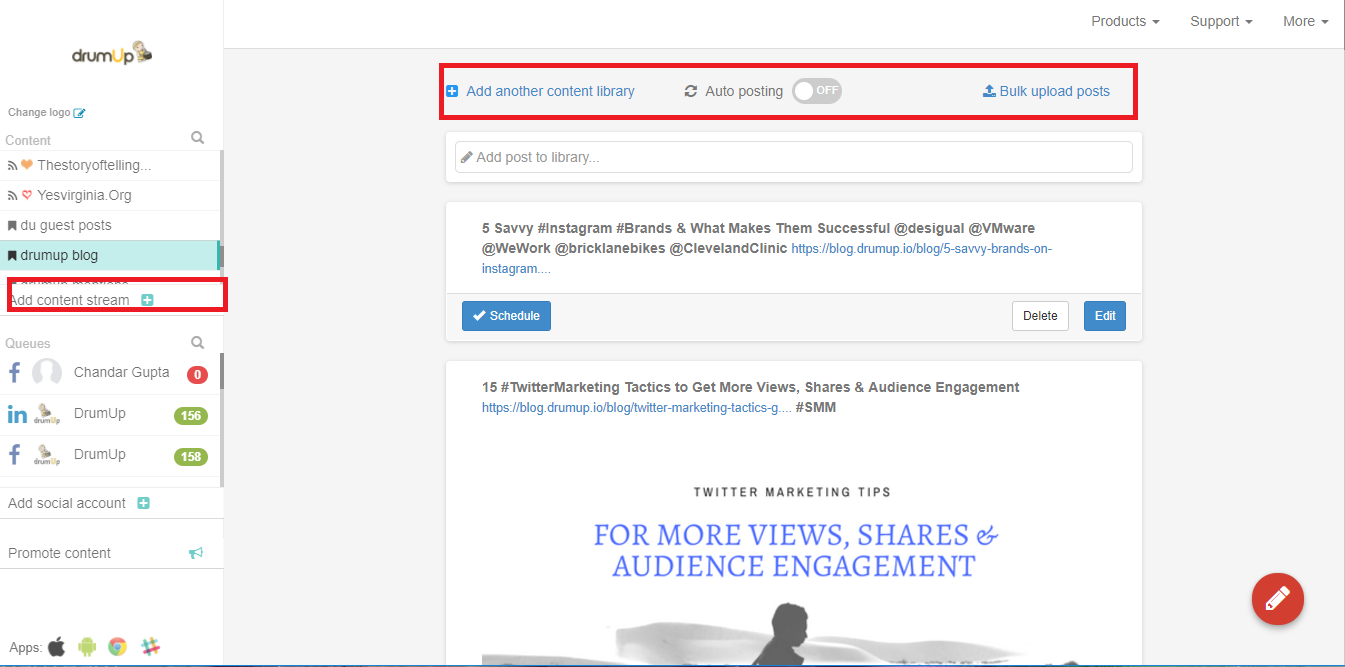This screenshot has width=1345, height=667.
Task: Open Chandar Gupta queue
Action: click(x=110, y=373)
